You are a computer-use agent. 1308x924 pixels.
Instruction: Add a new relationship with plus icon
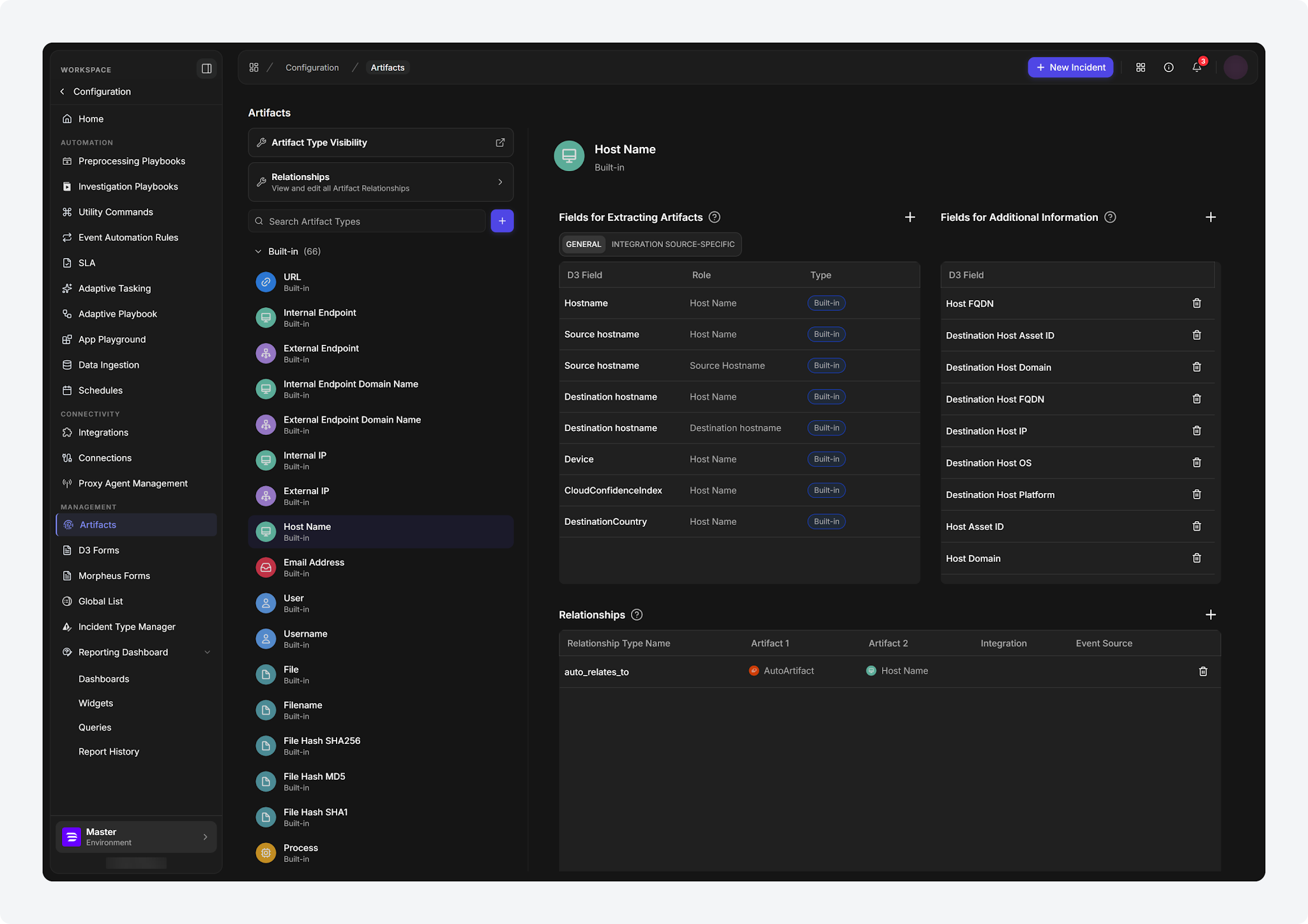[x=1210, y=614]
